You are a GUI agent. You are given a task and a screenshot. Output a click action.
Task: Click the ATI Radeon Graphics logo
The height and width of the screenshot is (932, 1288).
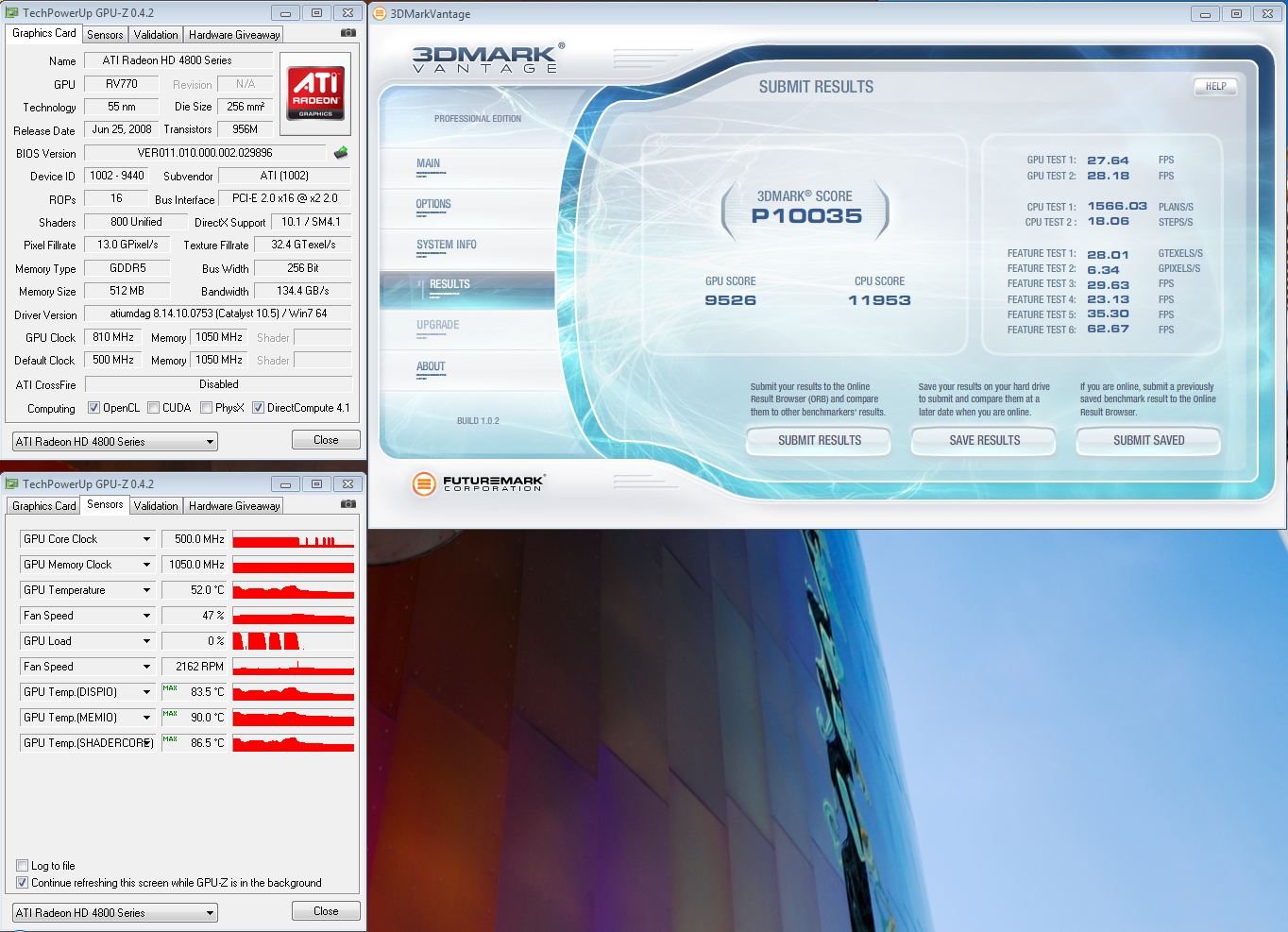pyautogui.click(x=315, y=93)
